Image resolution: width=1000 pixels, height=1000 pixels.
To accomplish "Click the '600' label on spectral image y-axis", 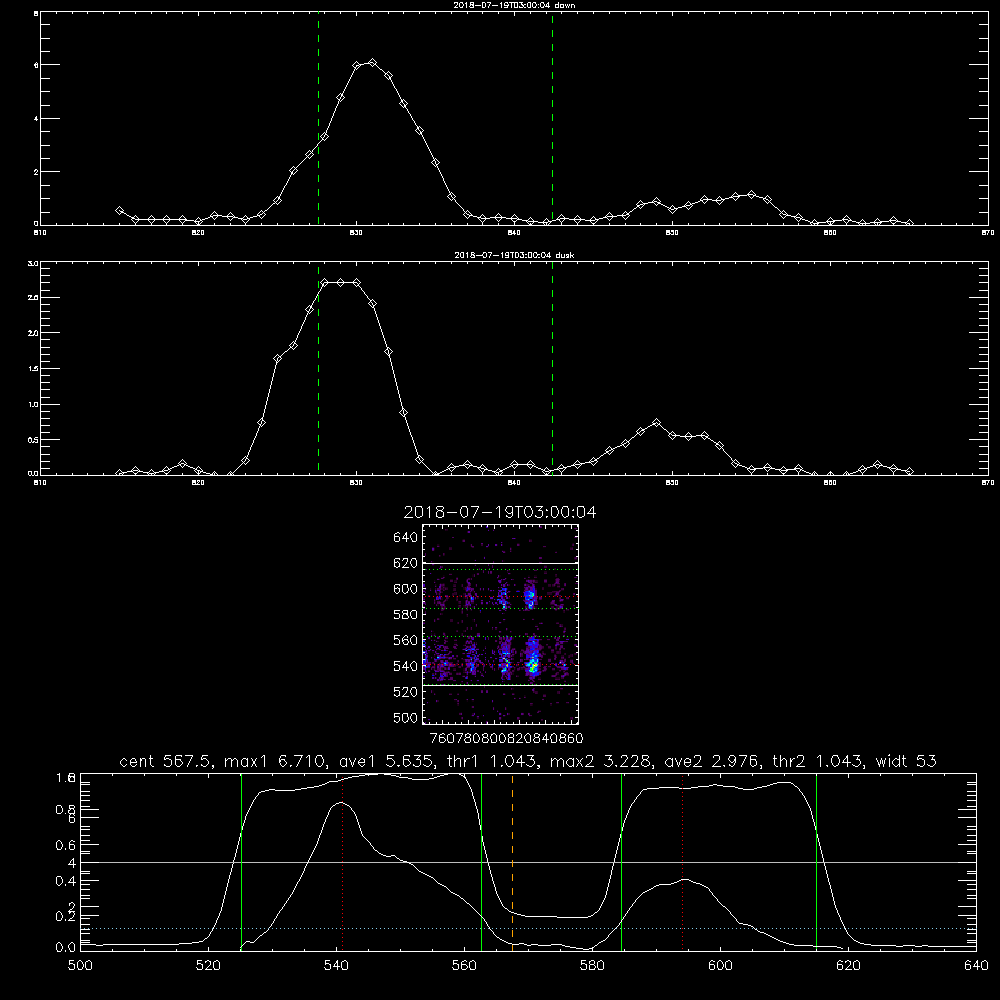I will pos(406,589).
